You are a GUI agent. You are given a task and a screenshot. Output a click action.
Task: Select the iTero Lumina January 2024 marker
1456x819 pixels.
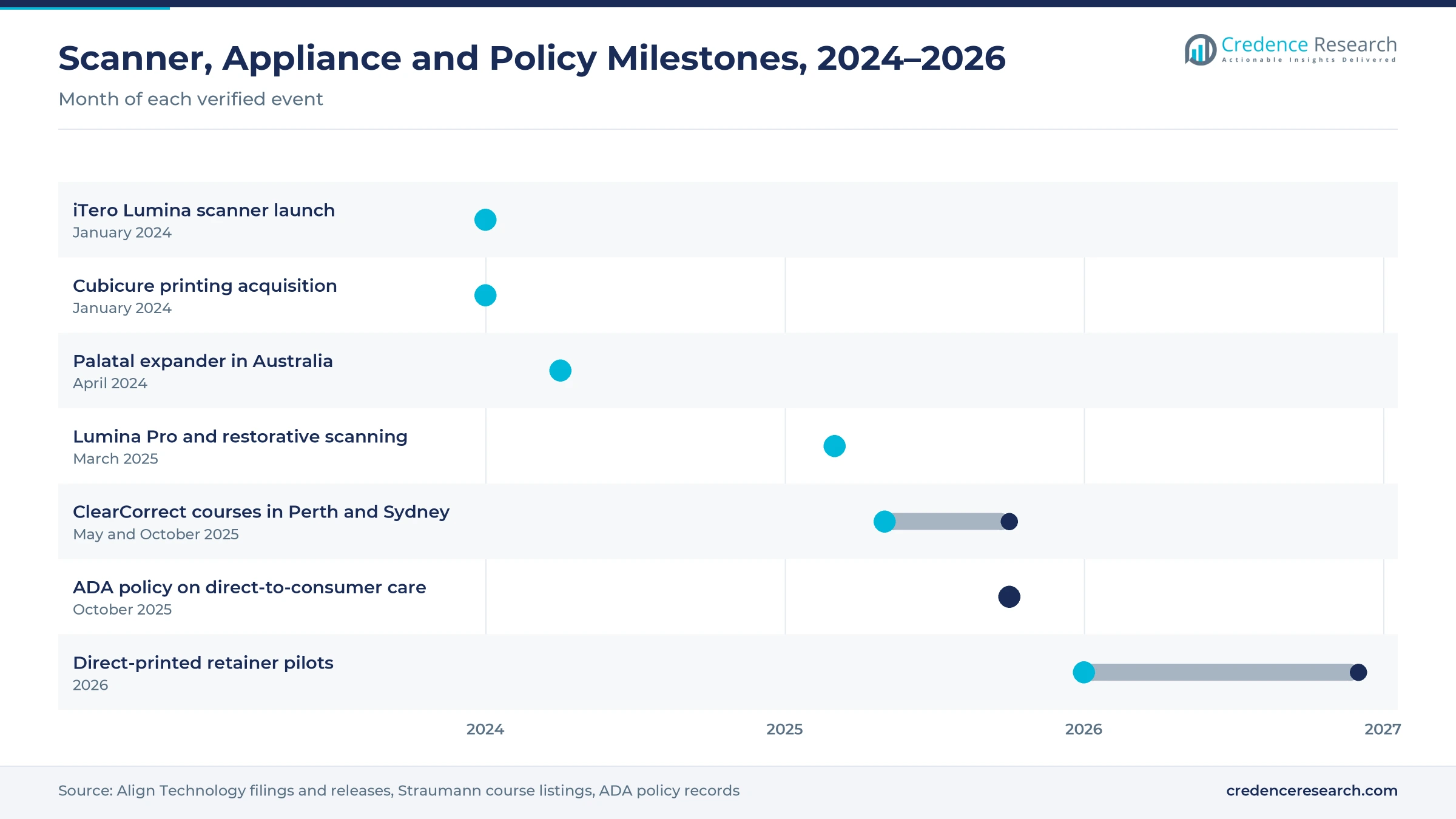tap(485, 220)
